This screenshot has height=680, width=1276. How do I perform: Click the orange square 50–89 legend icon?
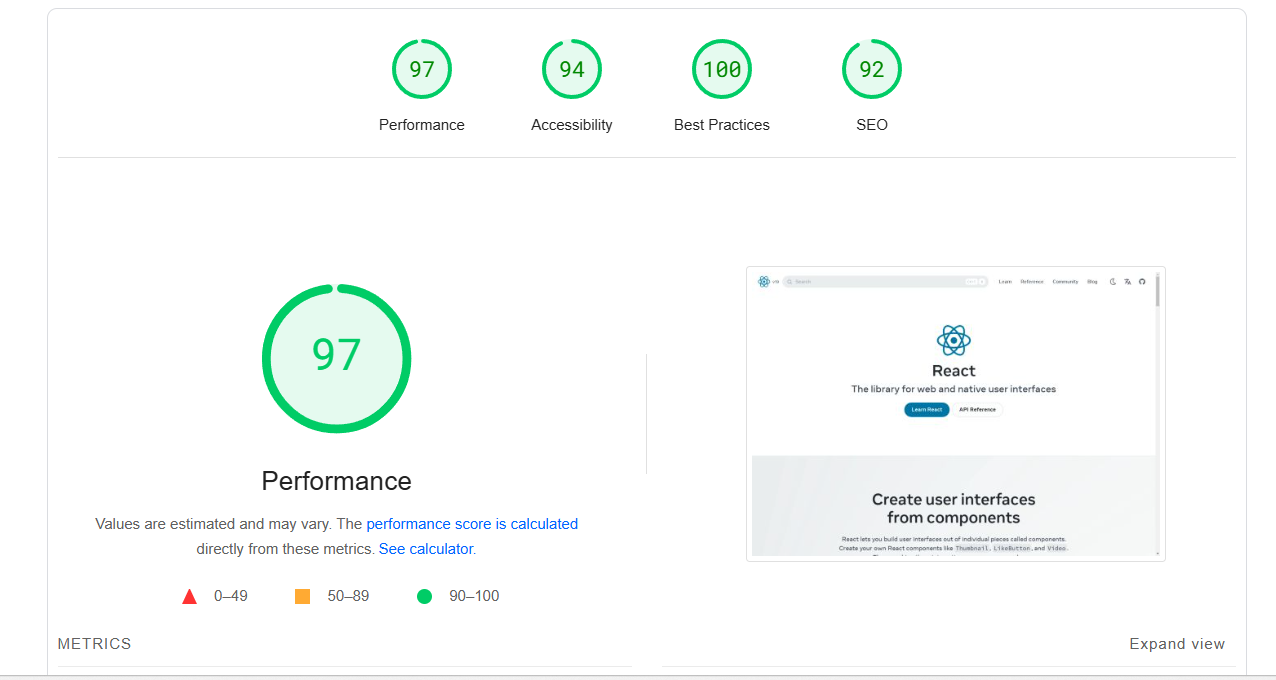tap(302, 597)
